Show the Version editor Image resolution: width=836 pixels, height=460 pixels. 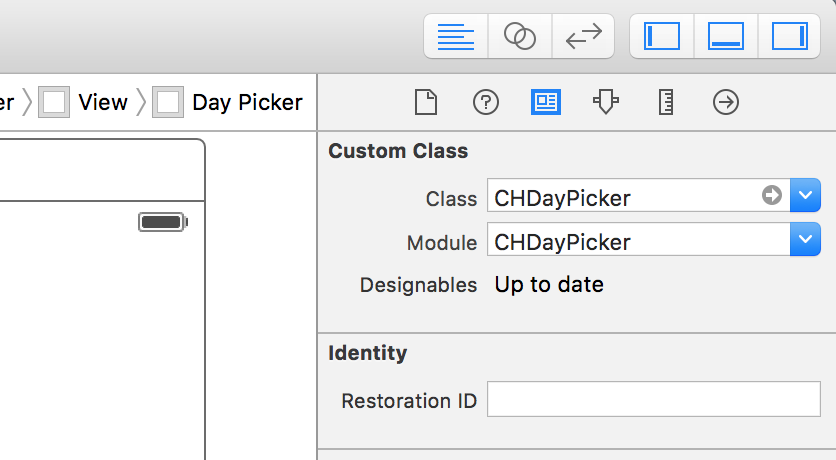tap(583, 36)
